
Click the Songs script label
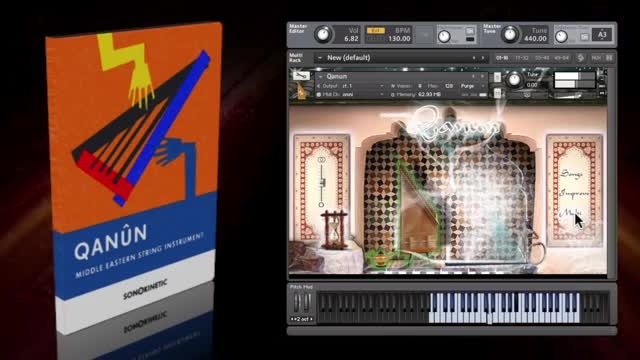(571, 174)
